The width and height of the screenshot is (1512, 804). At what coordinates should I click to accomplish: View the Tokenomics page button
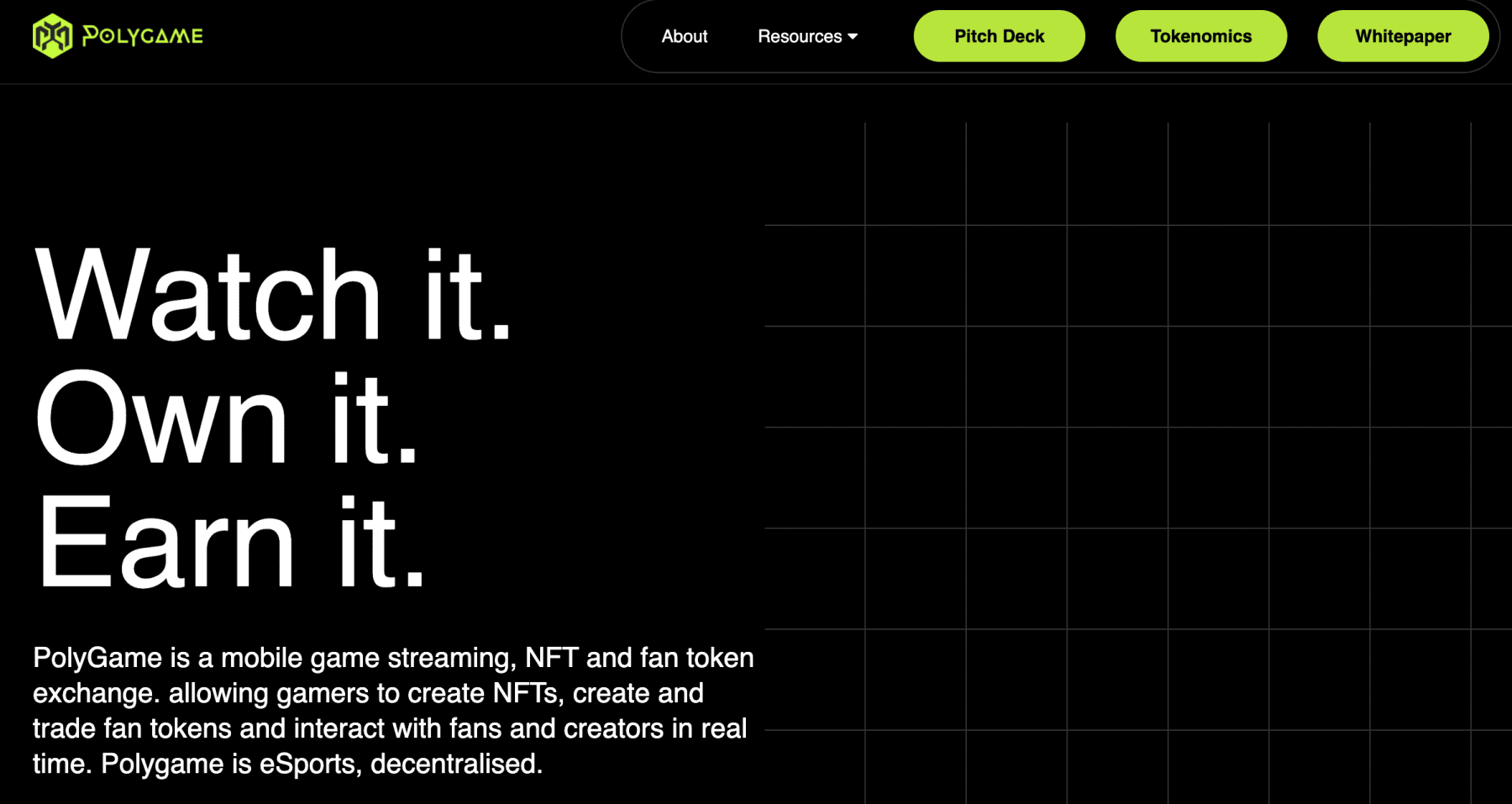point(1200,36)
